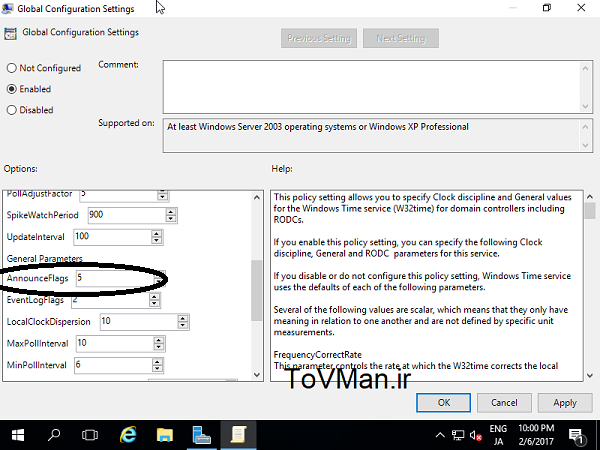Screen dimensions: 600x450
Task: Click the Global Configuration Settings policy icon
Action: click(x=10, y=34)
